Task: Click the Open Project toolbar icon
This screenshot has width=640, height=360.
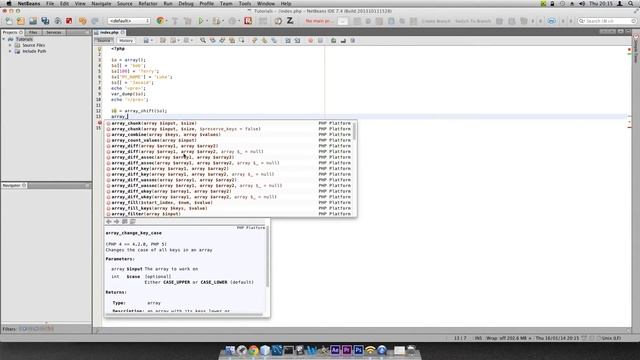Action: [x=33, y=21]
